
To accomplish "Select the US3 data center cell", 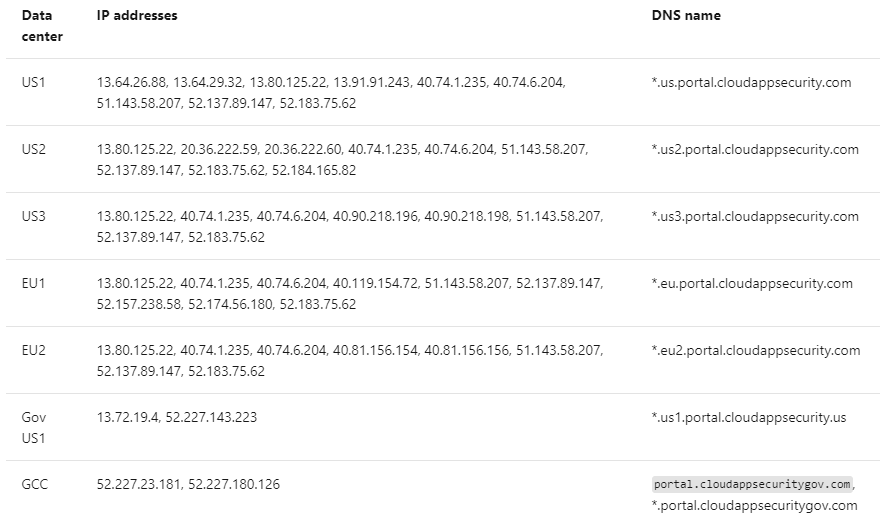I will tap(33, 217).
